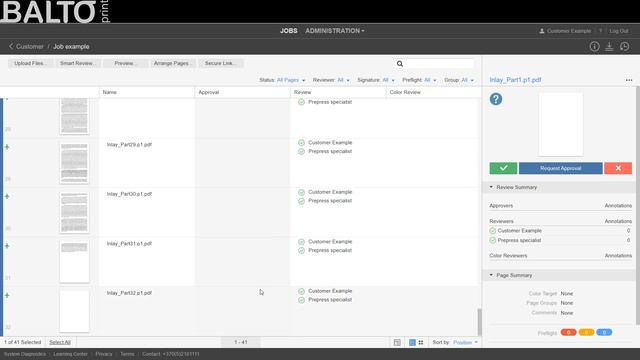The image size is (640, 360).
Task: Click the search magnifier icon
Action: tap(400, 64)
